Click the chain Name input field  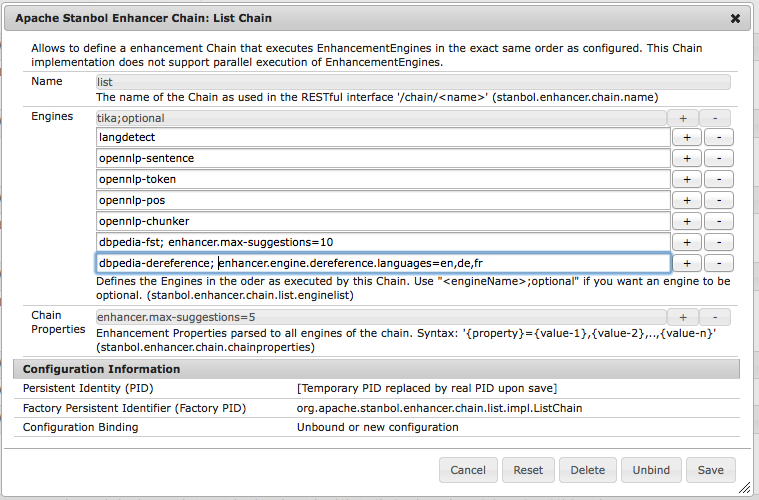[412, 83]
